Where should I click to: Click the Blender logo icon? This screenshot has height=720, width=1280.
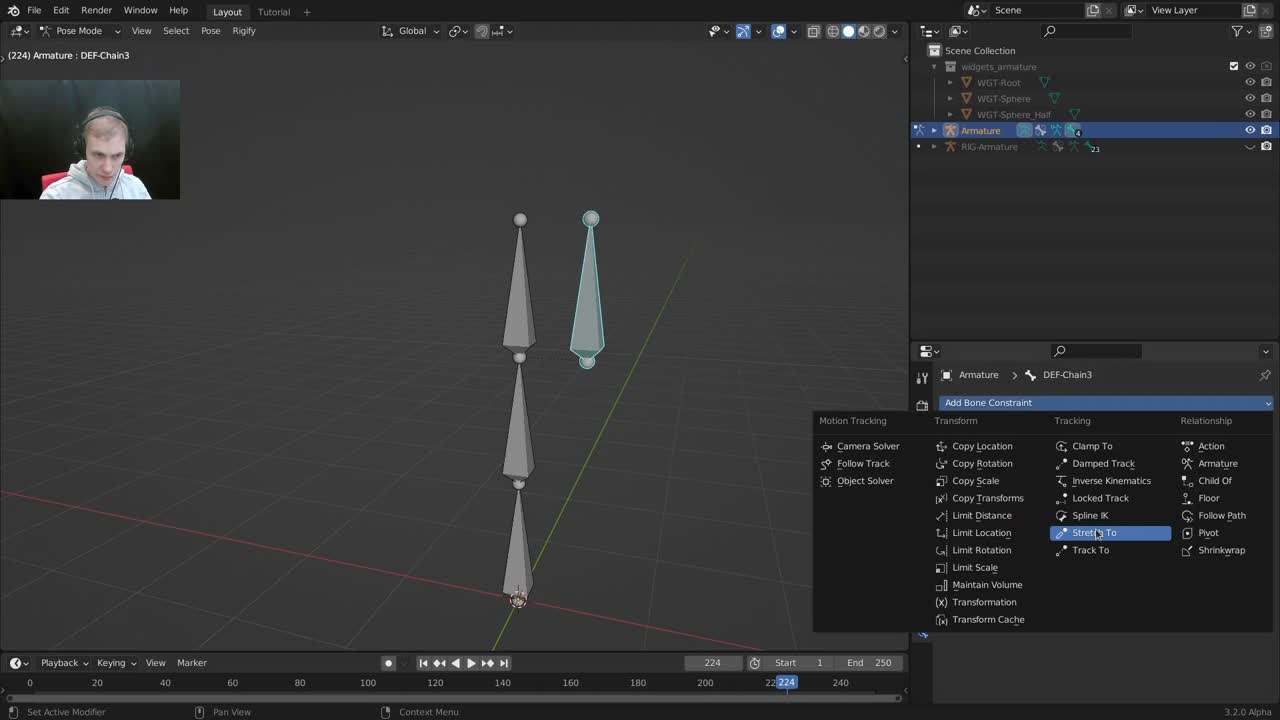pos(13,11)
